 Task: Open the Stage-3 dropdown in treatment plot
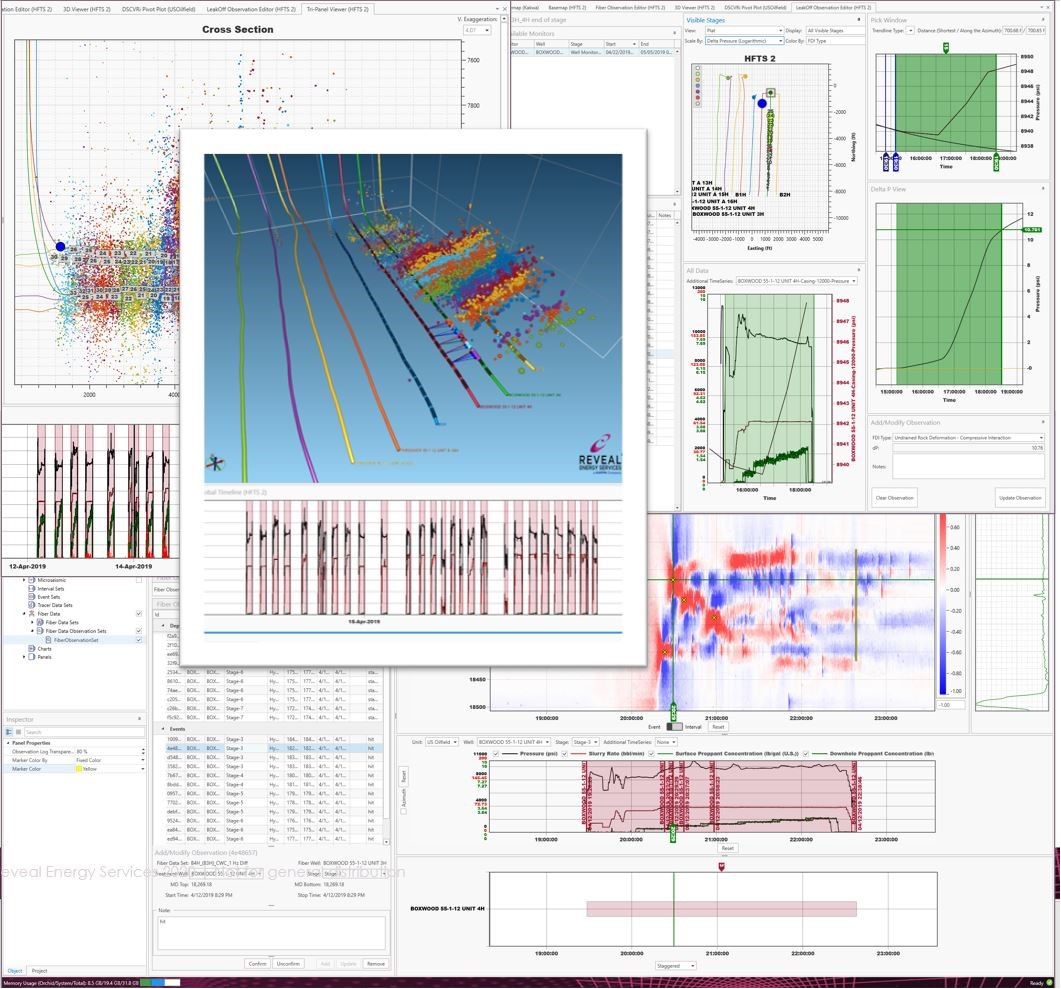(585, 742)
